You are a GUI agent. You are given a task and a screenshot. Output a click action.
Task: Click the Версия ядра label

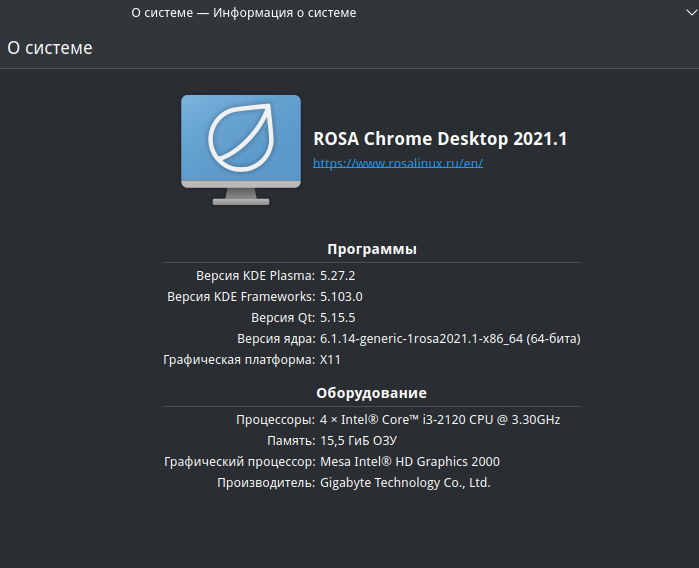click(276, 339)
